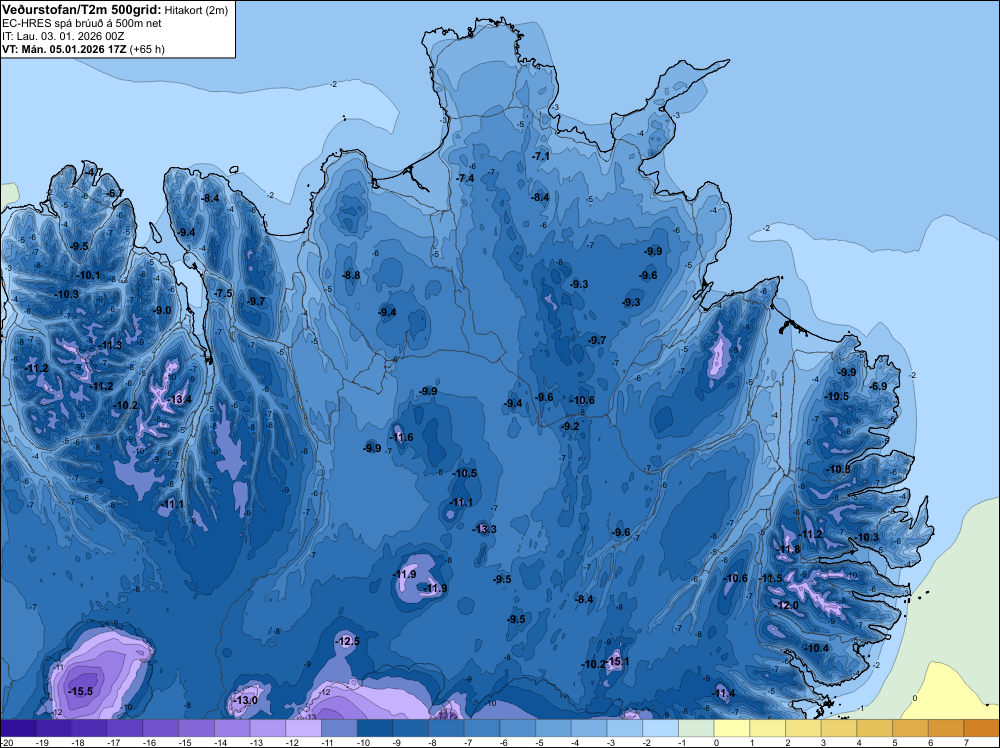
Task: Click the -7.5 temperature label
Action: 223,293
